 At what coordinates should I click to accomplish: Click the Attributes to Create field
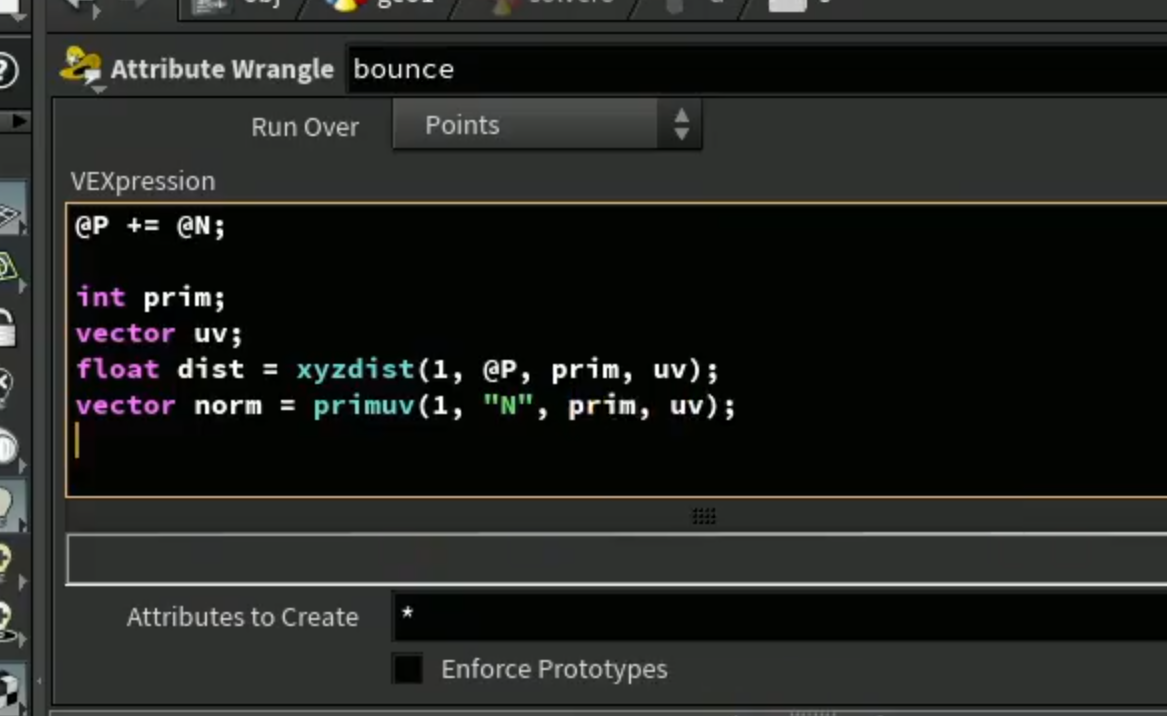coord(780,616)
